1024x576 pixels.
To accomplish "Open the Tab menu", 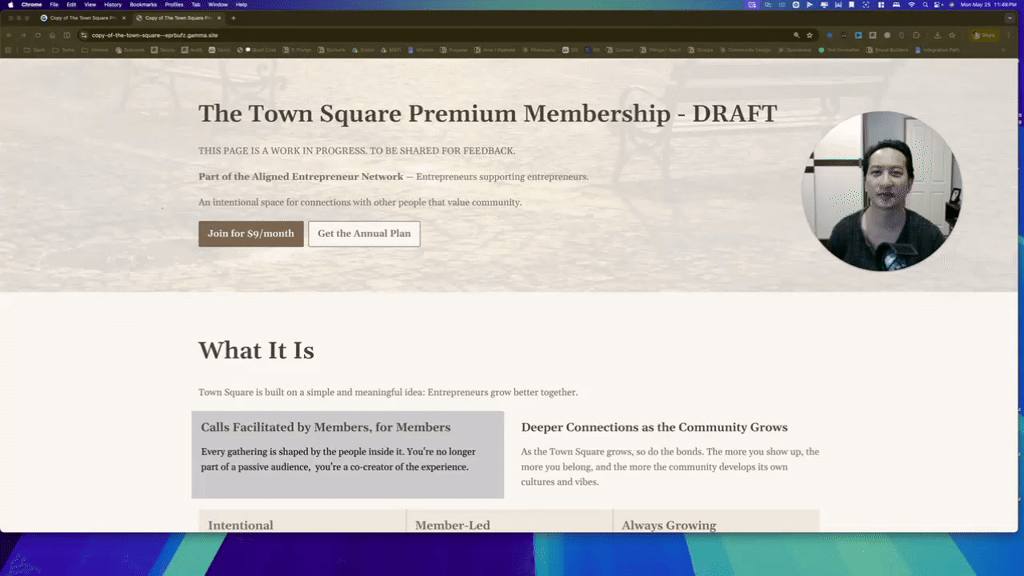I will tap(196, 5).
